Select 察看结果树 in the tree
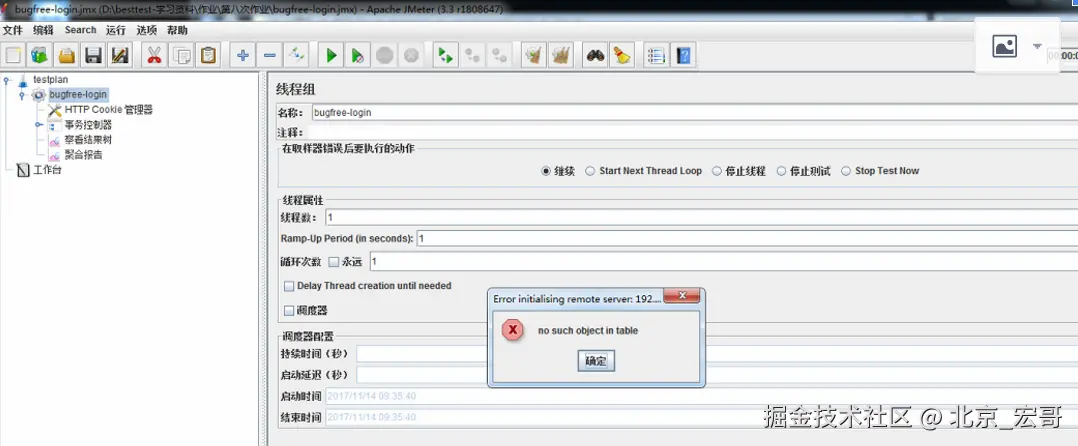 (88, 140)
